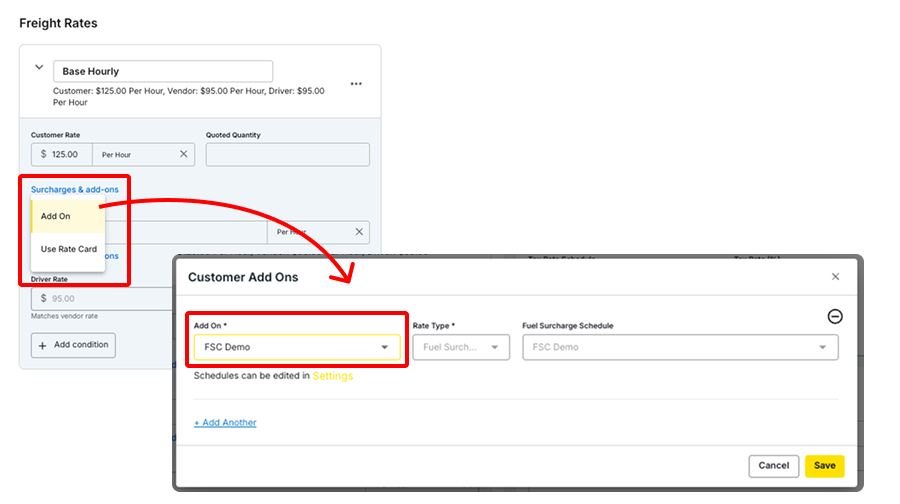
Task: Follow the Settings link for schedules
Action: pyautogui.click(x=332, y=376)
